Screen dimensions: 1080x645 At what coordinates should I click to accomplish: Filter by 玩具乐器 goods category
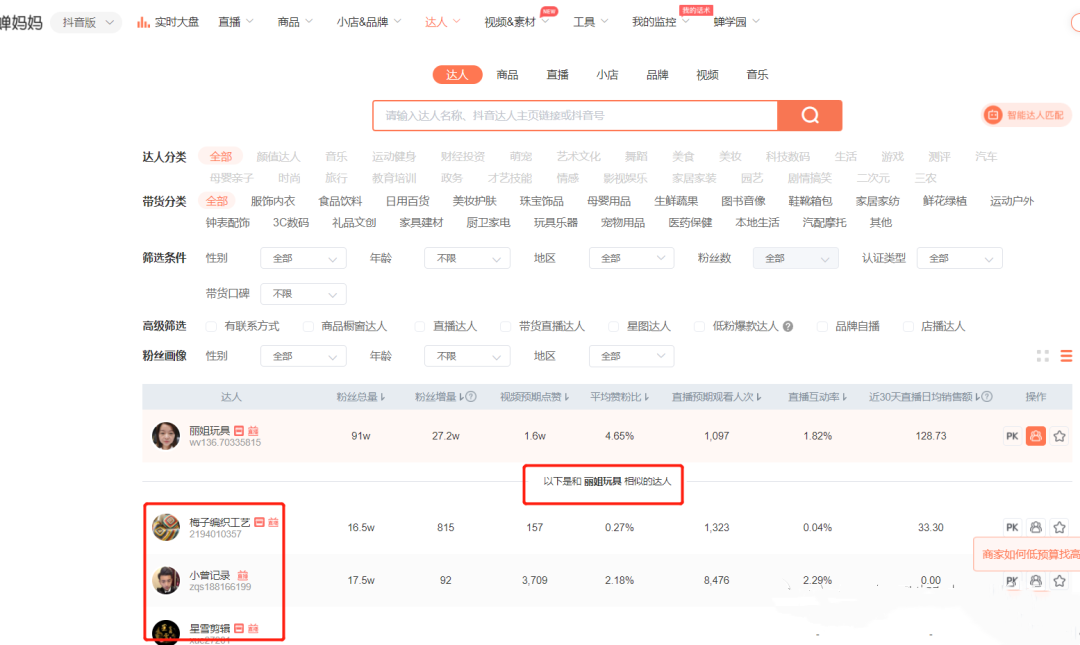tap(556, 223)
